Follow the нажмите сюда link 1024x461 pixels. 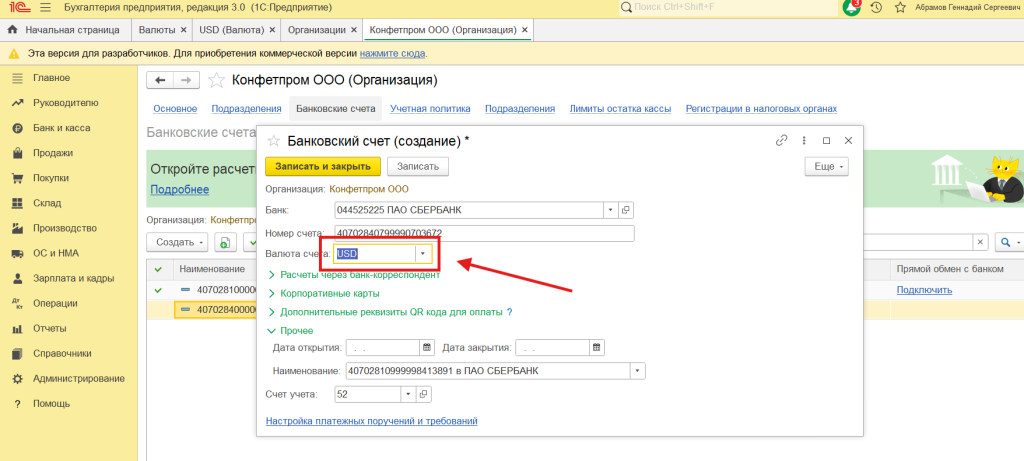click(392, 54)
